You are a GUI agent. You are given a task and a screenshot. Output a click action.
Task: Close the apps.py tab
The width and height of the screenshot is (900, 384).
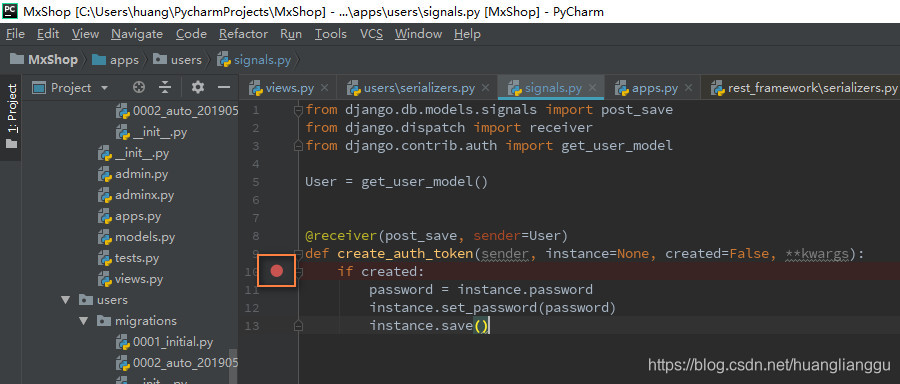click(689, 88)
